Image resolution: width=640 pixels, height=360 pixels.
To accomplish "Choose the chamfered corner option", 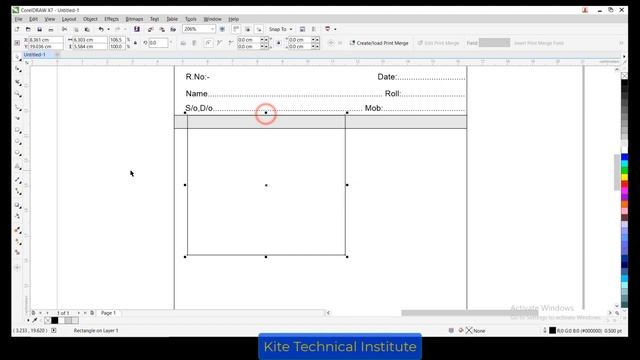I will 231,43.
